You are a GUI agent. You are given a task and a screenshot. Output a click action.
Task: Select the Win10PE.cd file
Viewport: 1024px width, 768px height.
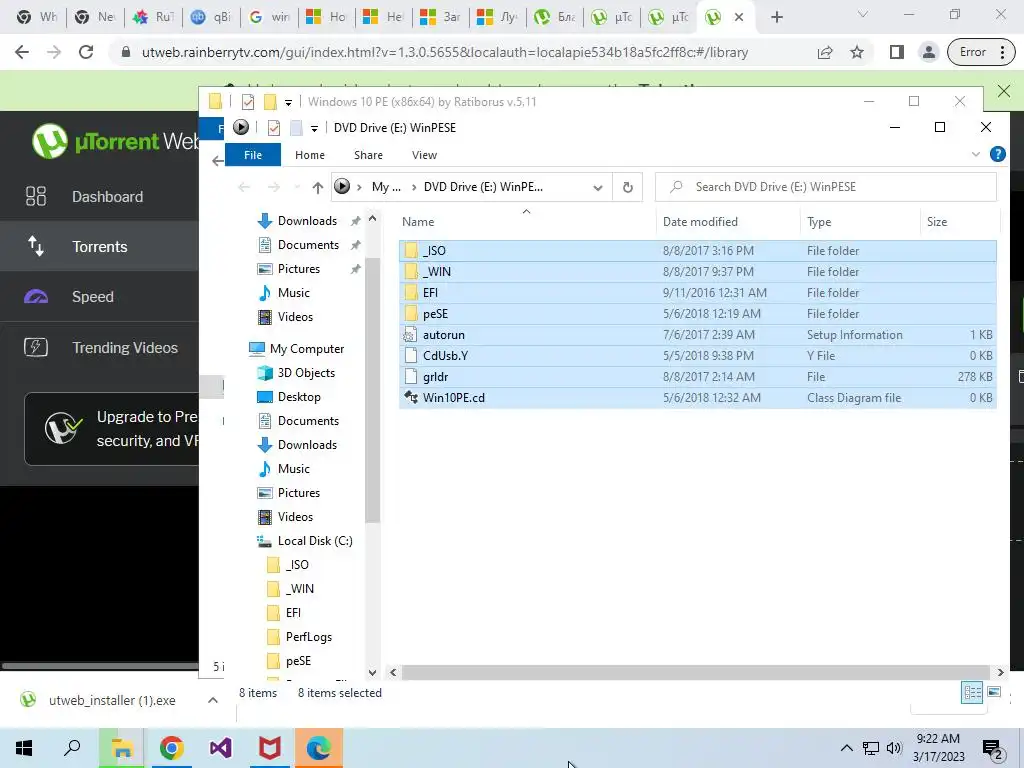pos(697,397)
